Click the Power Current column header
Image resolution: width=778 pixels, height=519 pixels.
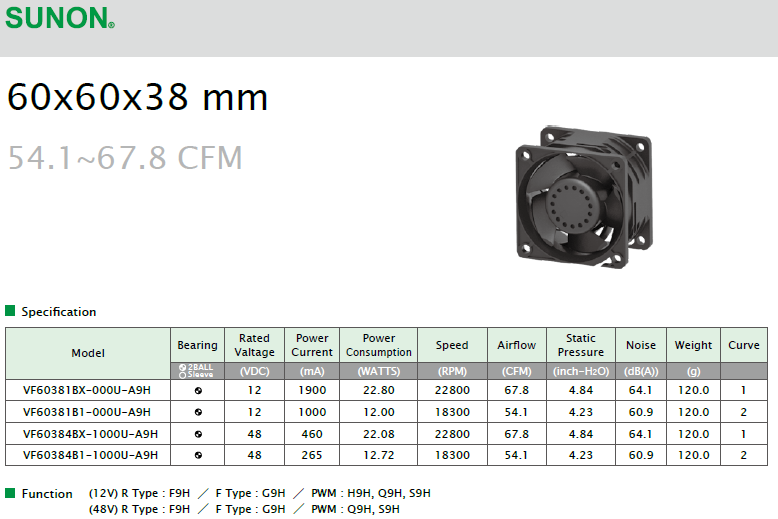312,345
